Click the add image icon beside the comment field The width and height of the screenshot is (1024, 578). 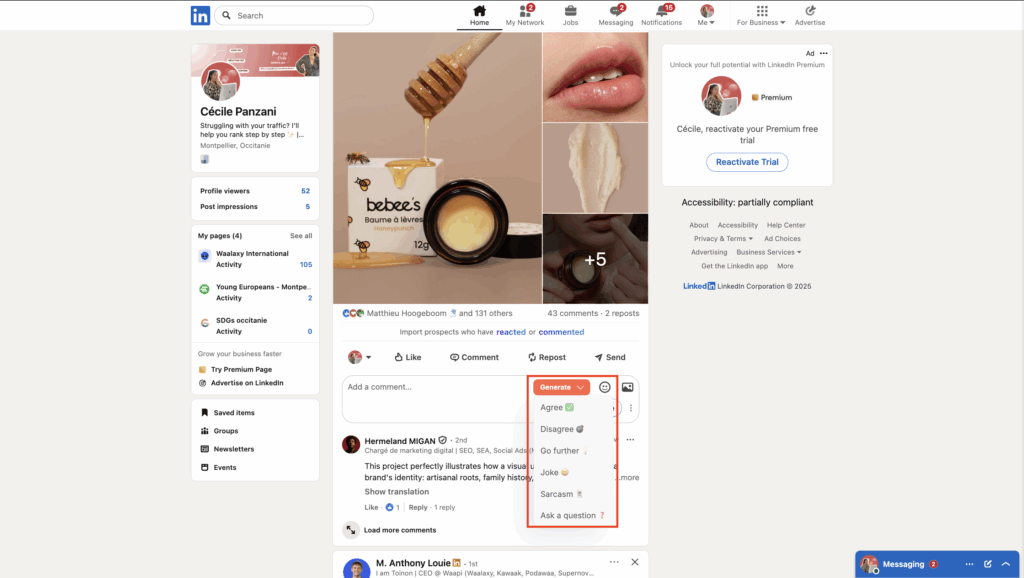click(x=625, y=387)
